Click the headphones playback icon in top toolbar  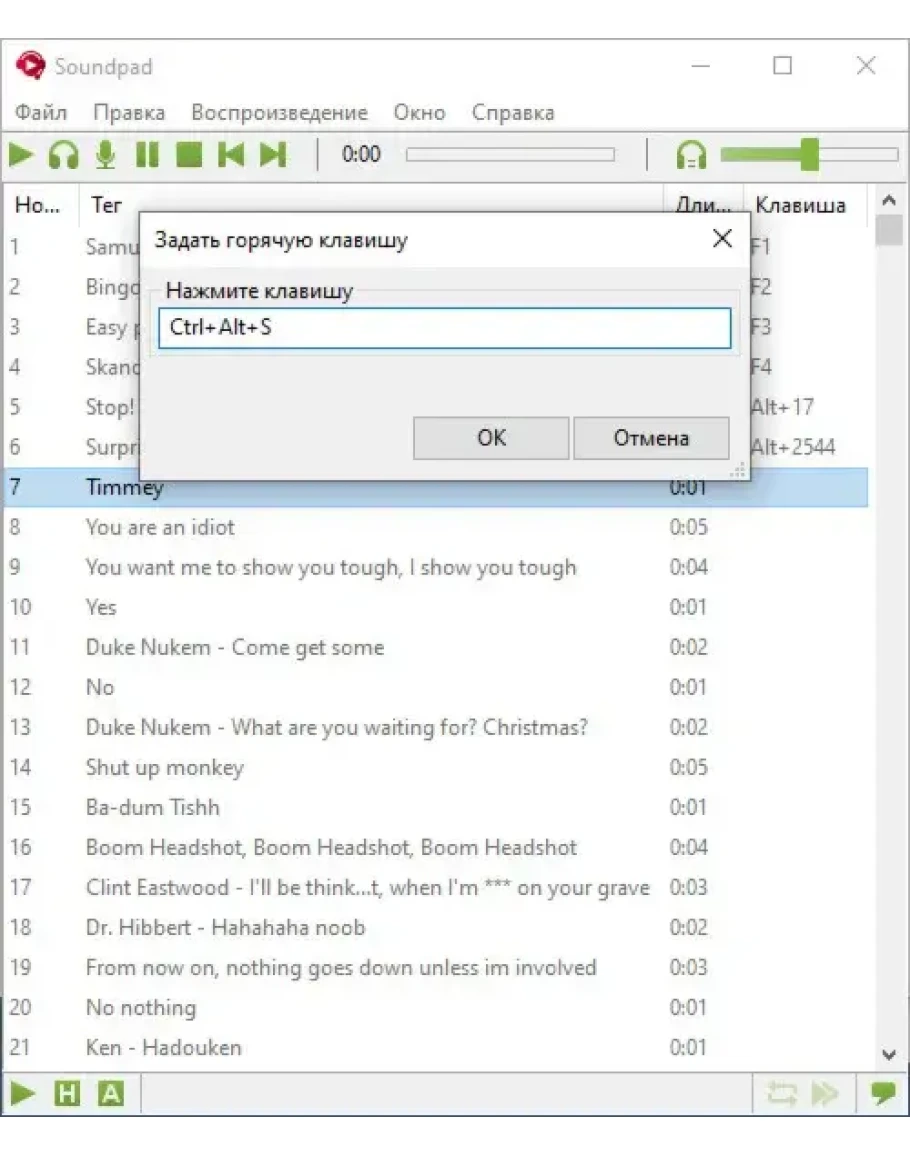[64, 155]
